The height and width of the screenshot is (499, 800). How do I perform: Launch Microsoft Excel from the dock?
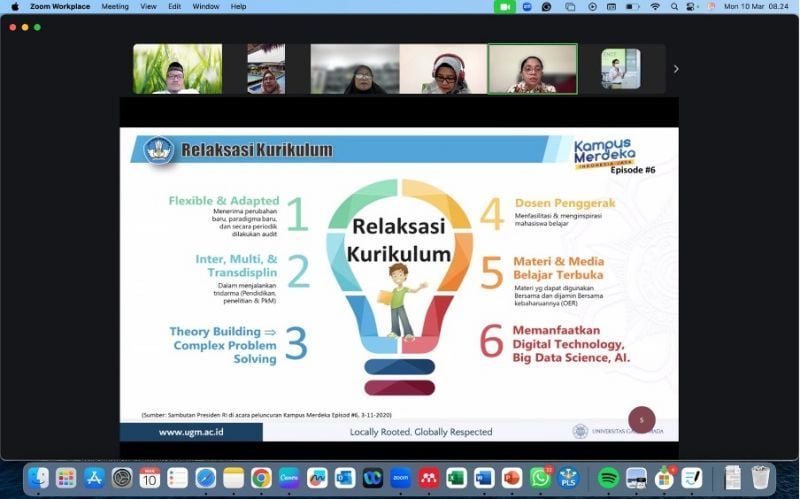[x=456, y=478]
